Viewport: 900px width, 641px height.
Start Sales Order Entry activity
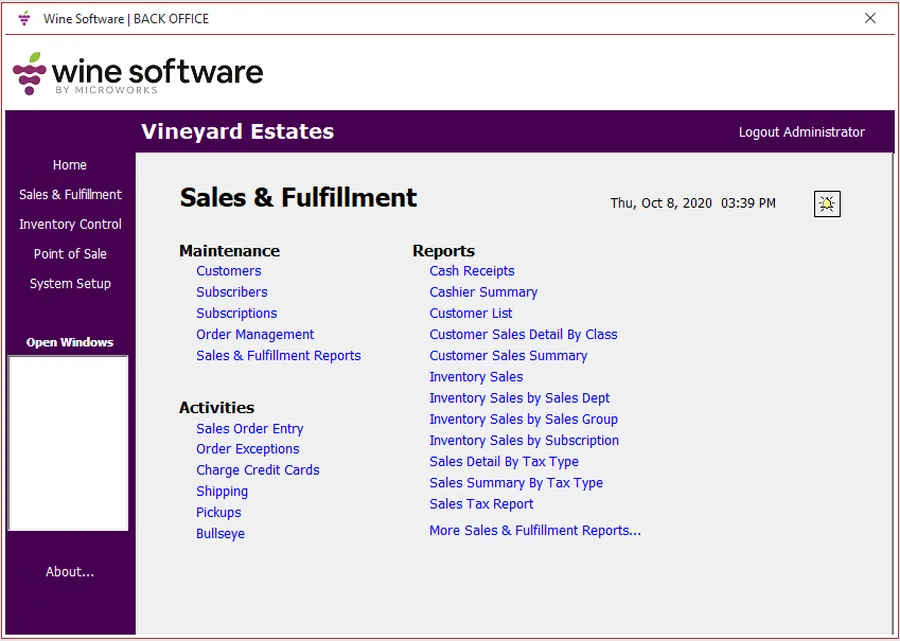(x=250, y=429)
